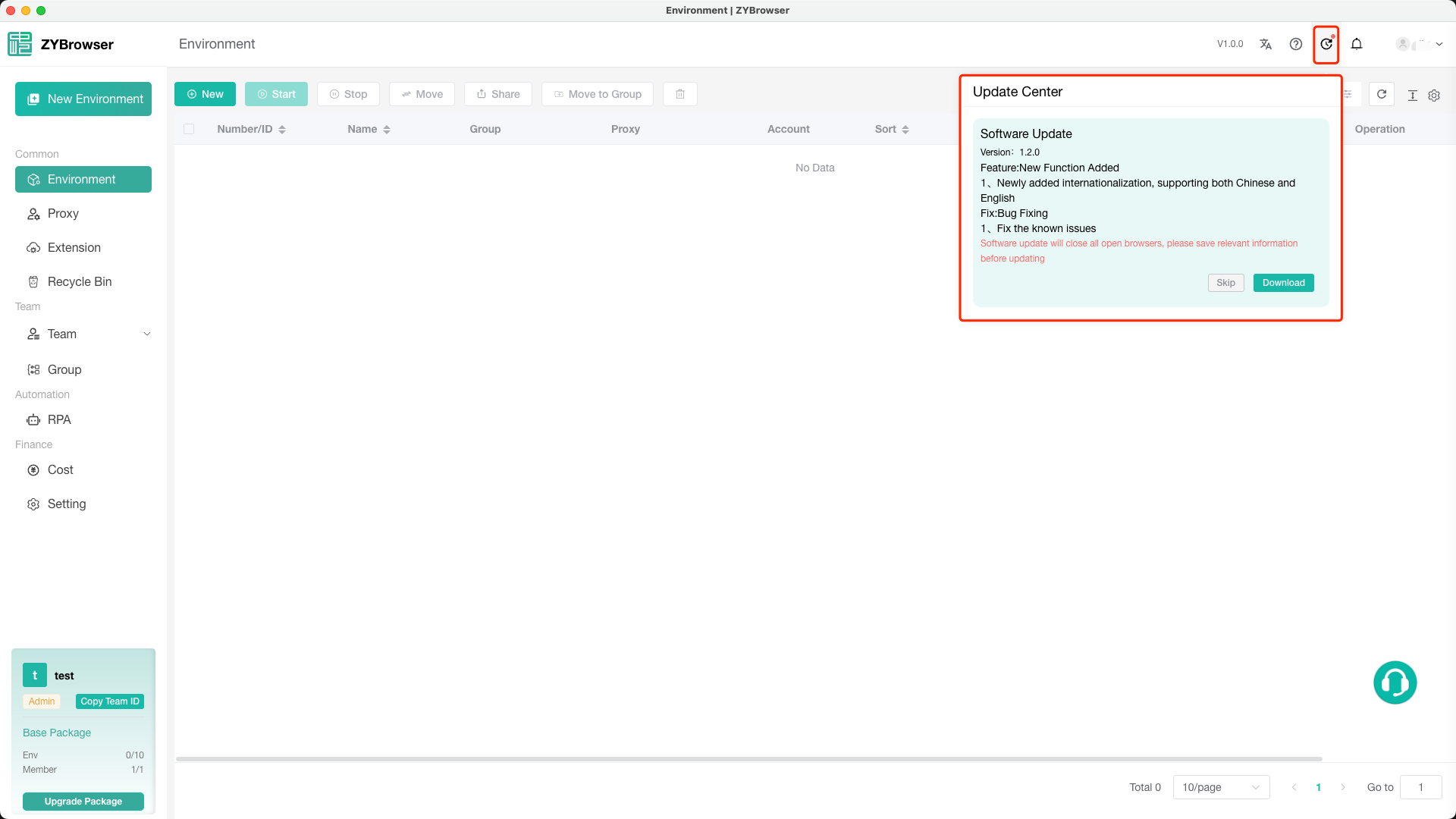Image resolution: width=1456 pixels, height=819 pixels.
Task: Download the software update
Action: tap(1283, 283)
